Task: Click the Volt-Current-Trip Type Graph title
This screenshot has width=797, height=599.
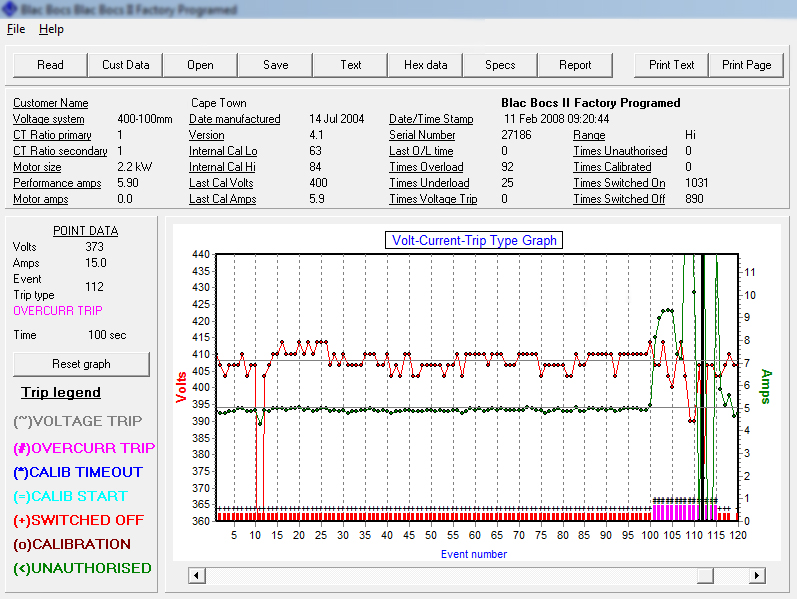Action: coord(474,241)
